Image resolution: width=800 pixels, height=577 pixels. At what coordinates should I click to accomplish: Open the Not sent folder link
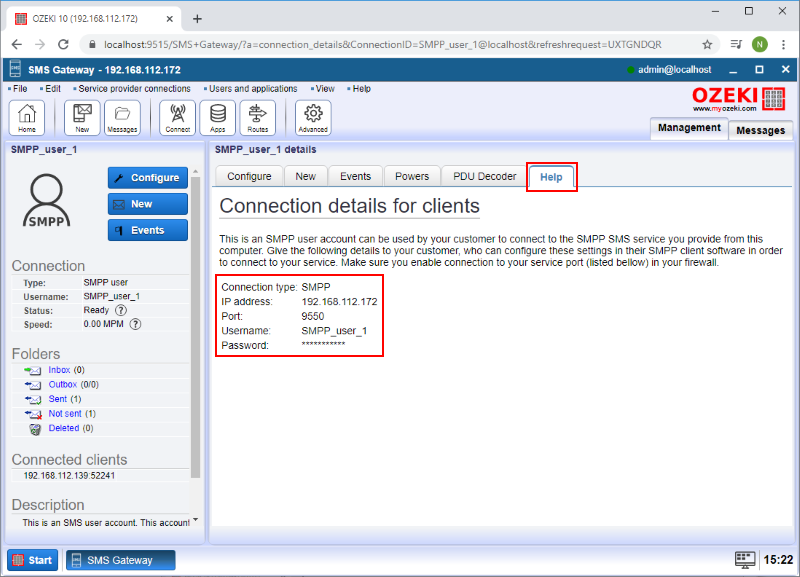pyautogui.click(x=65, y=413)
